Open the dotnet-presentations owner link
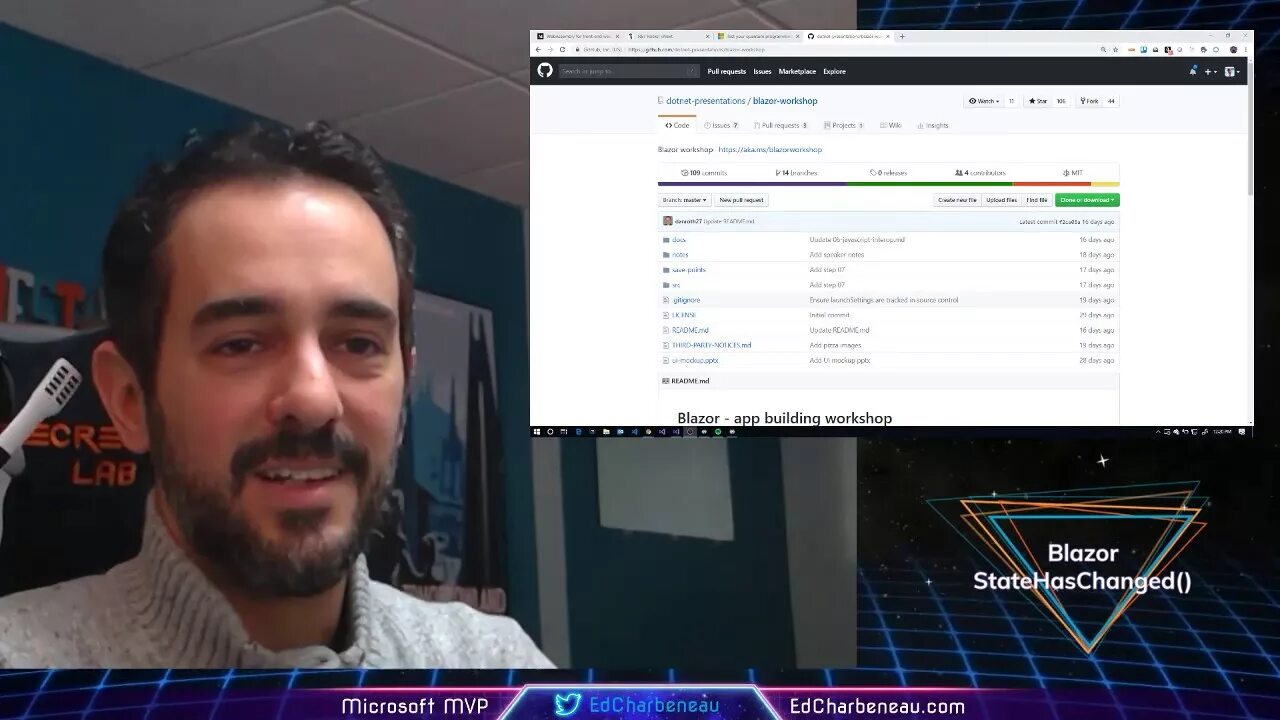This screenshot has height=720, width=1280. pyautogui.click(x=704, y=101)
